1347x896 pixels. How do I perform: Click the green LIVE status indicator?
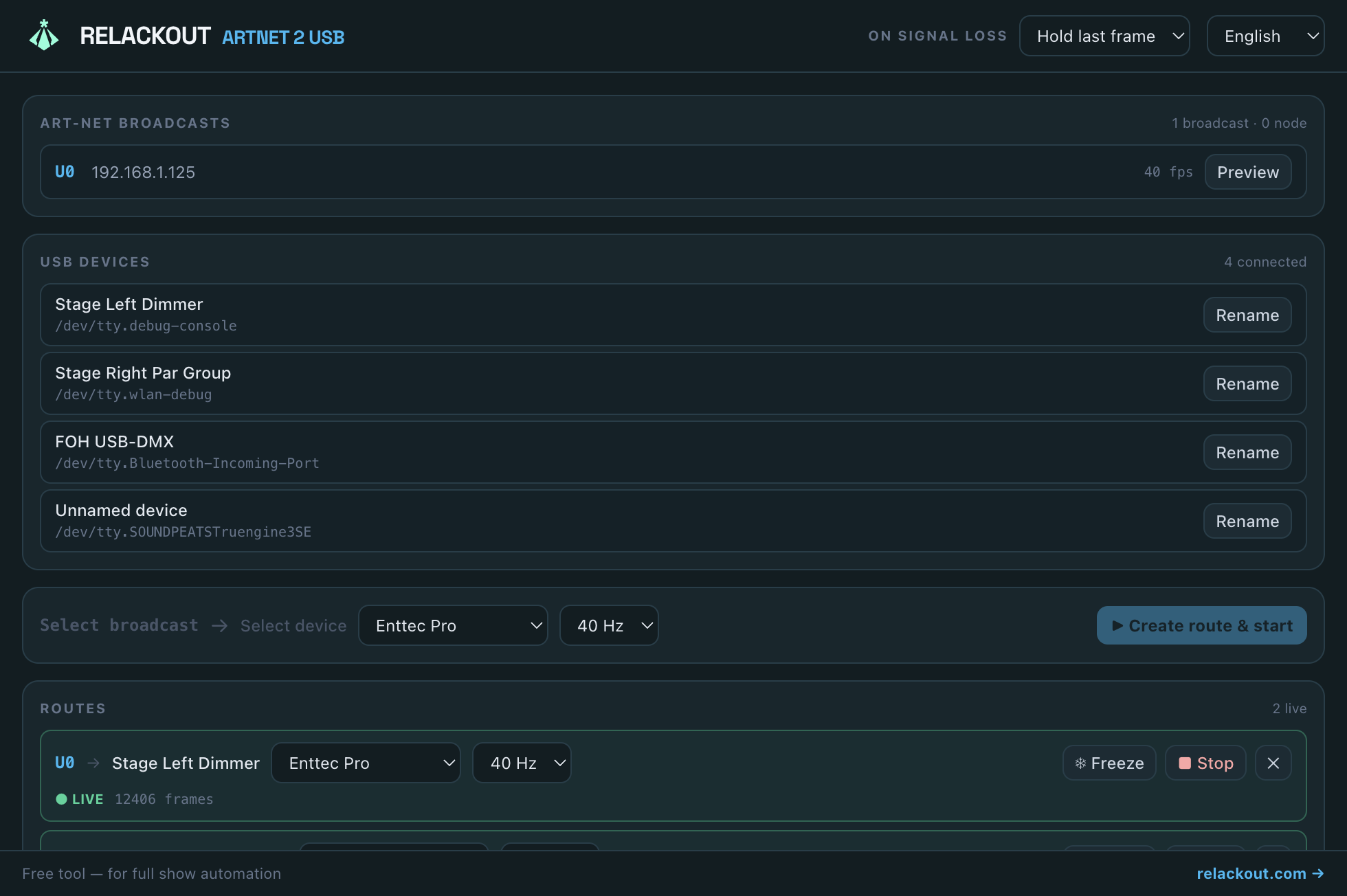(80, 799)
